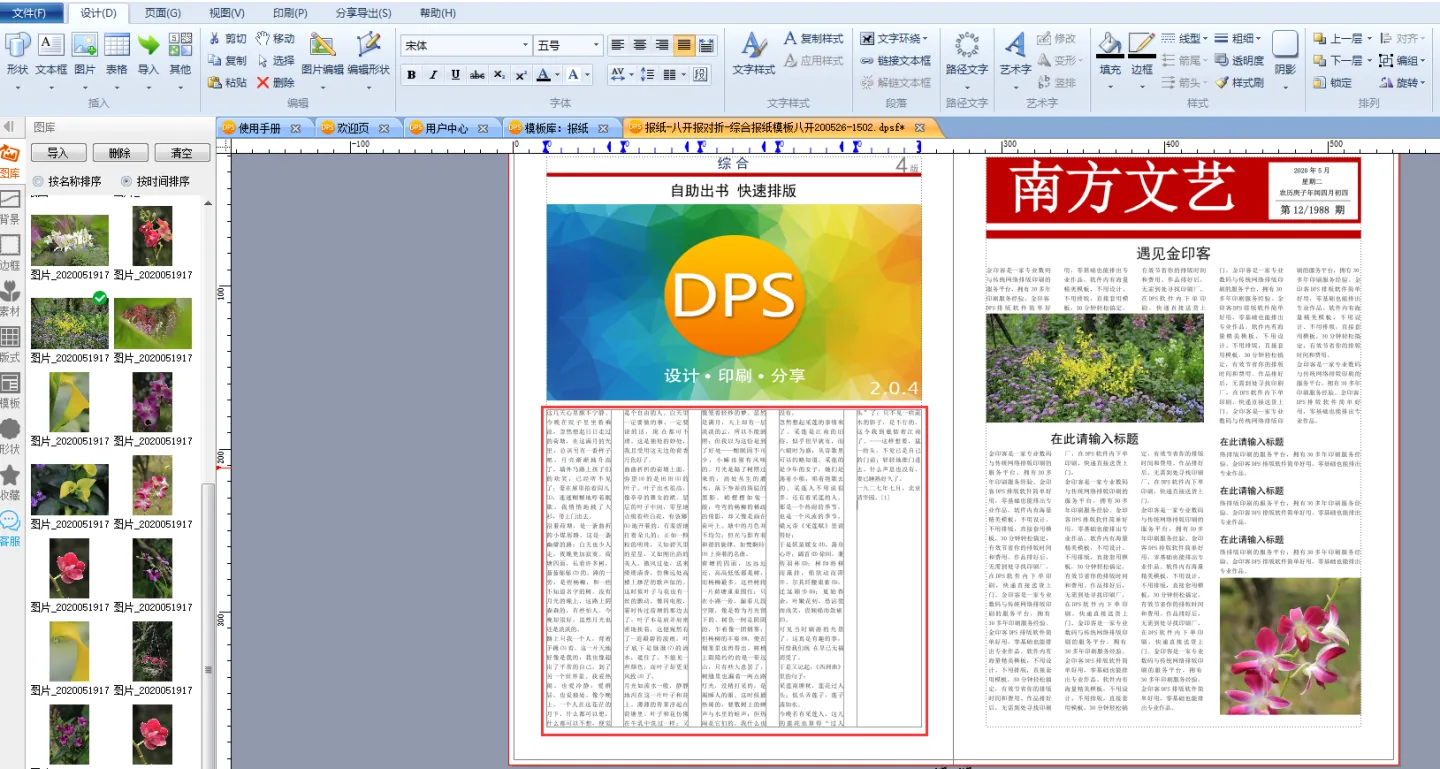Open the 背景 panel in left sidebar
The width and height of the screenshot is (1440, 769).
(10, 208)
